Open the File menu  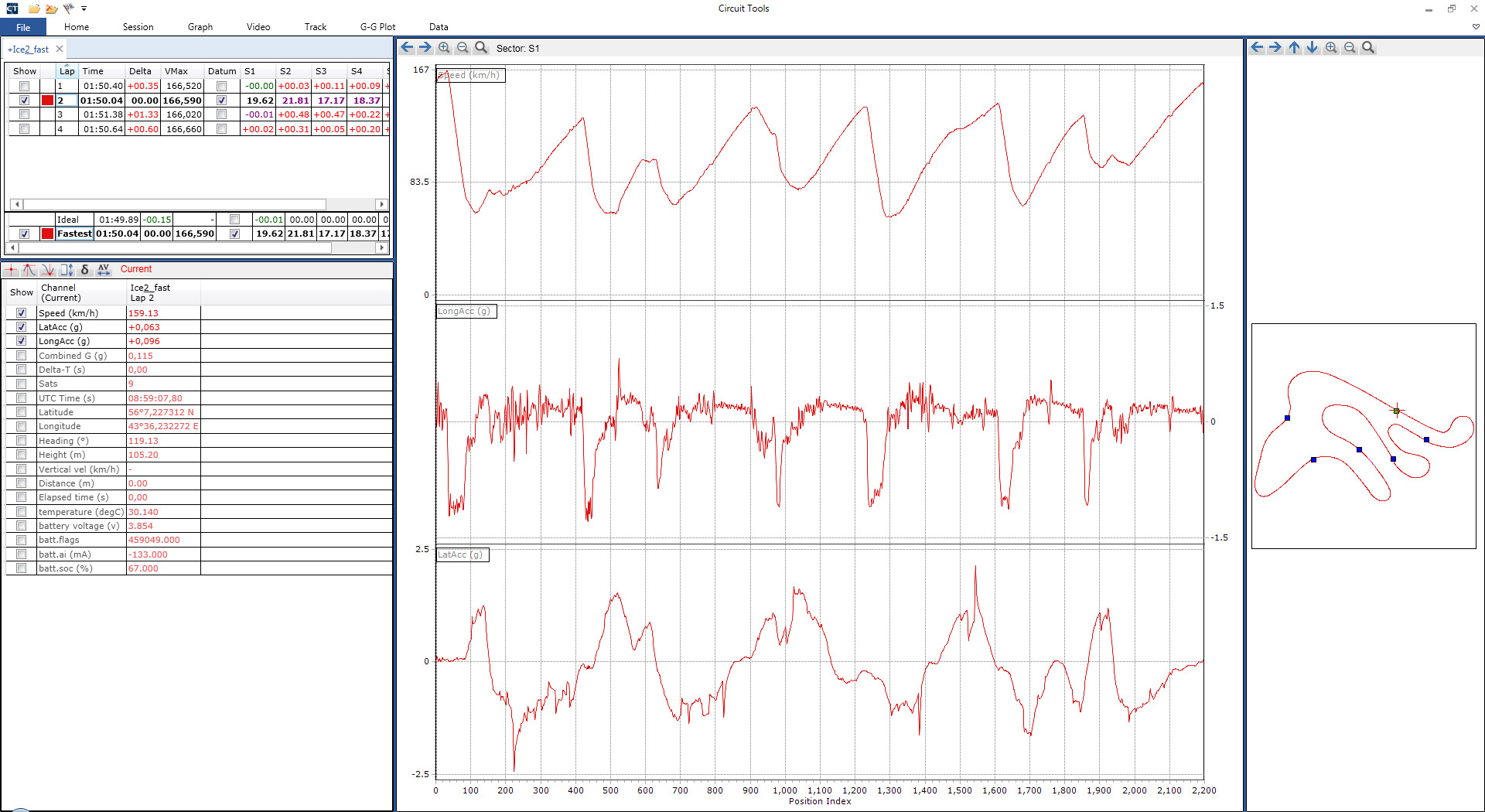[23, 27]
